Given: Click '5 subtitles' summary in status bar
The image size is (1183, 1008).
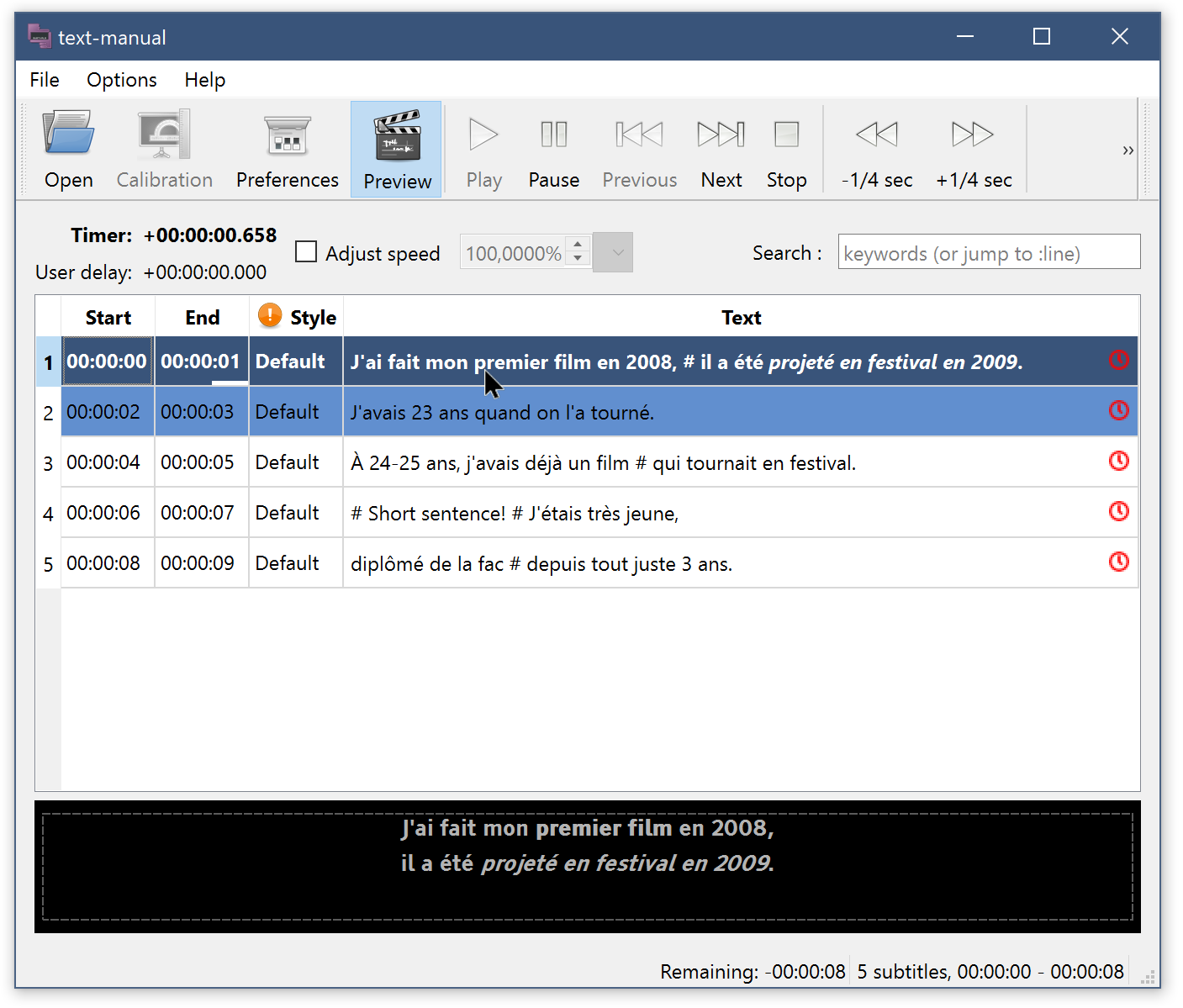Looking at the screenshot, I should [990, 972].
